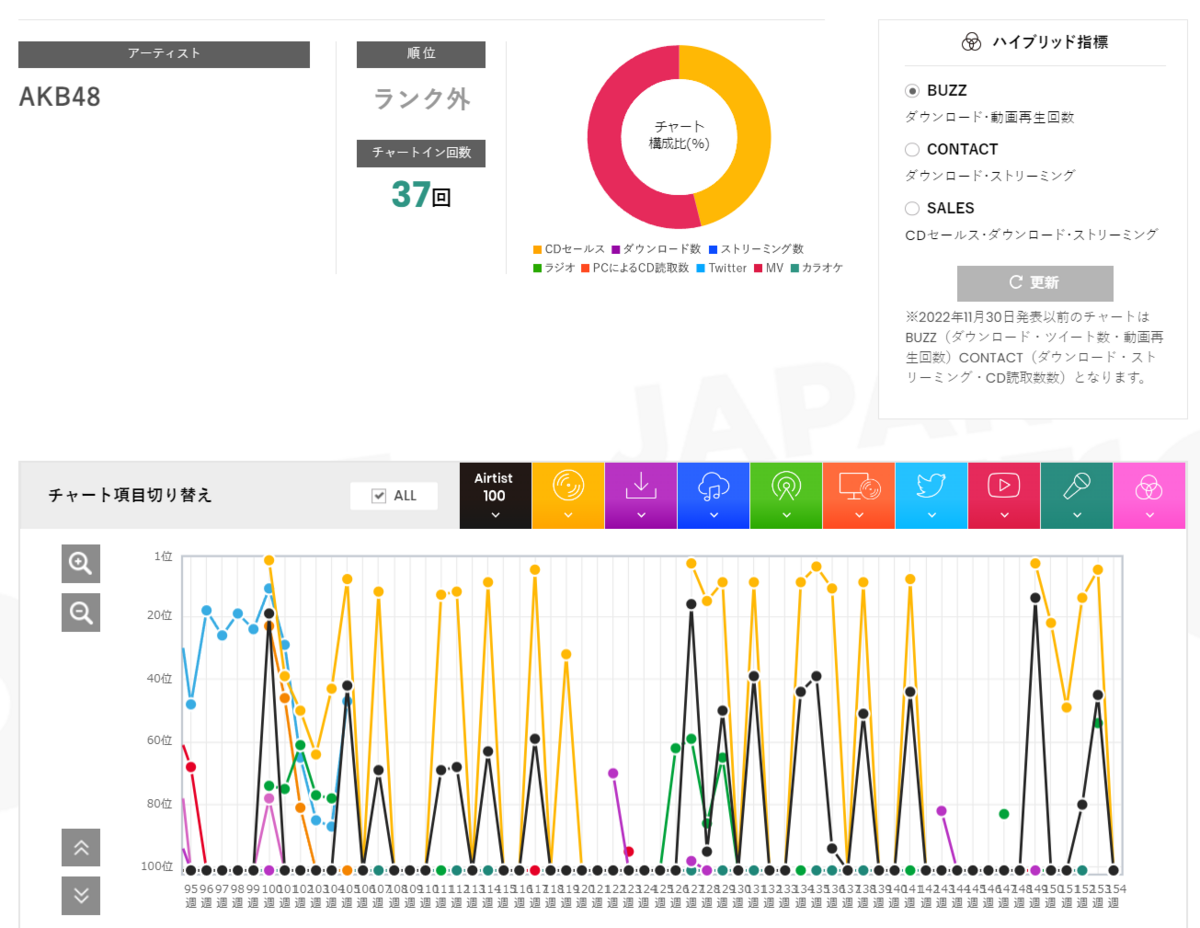Screen dimensions: 1200x928
Task: Expand the chevron under the CD sales icon
Action: (568, 516)
